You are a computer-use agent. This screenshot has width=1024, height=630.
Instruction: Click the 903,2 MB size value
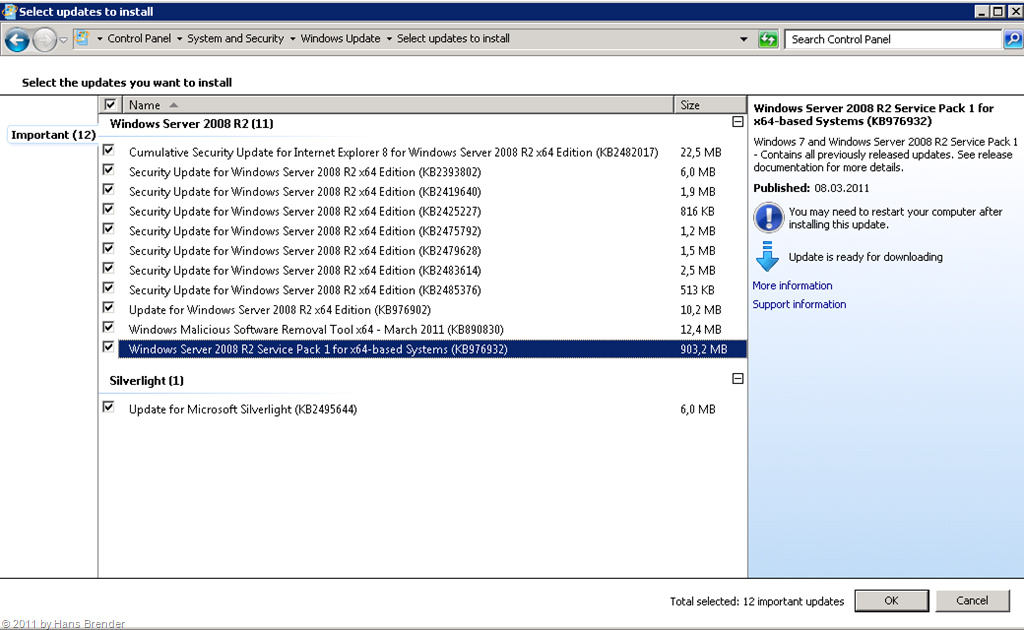[x=703, y=349]
